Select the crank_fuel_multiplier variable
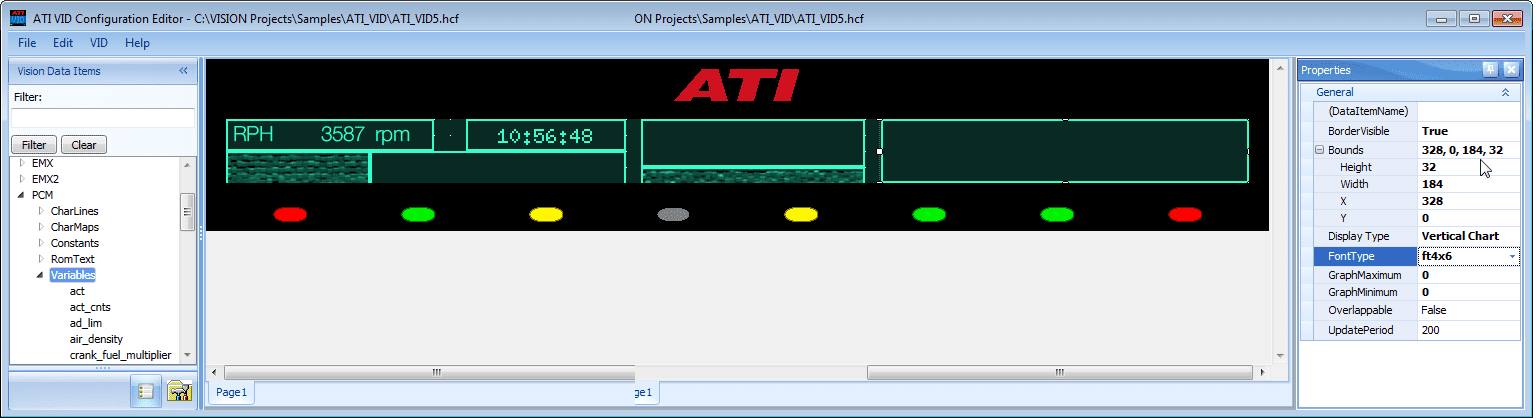 [120, 355]
